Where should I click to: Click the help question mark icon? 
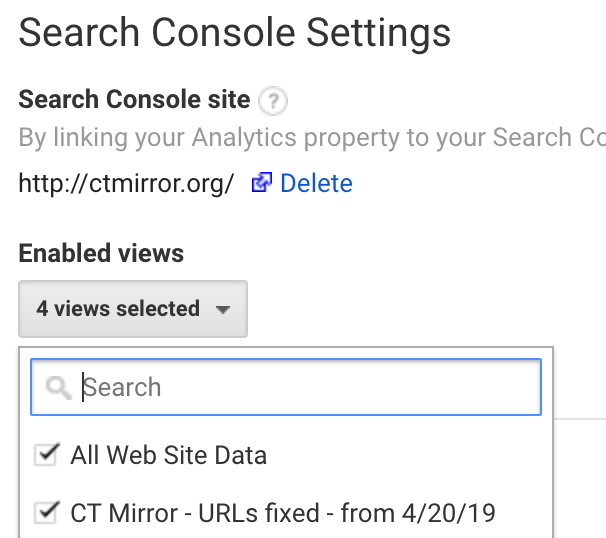coord(273,101)
